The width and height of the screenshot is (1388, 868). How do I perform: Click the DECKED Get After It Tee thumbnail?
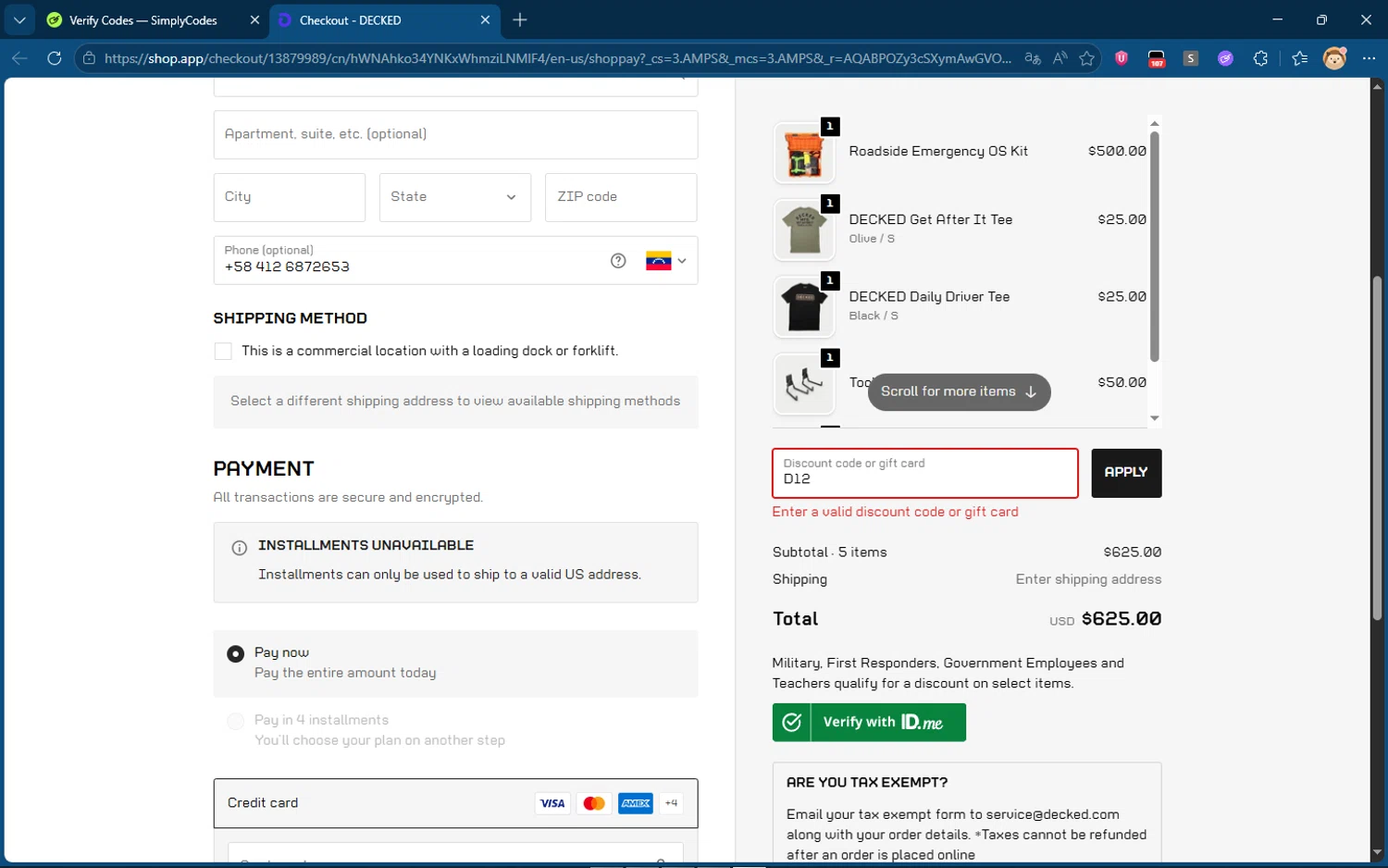coord(803,230)
